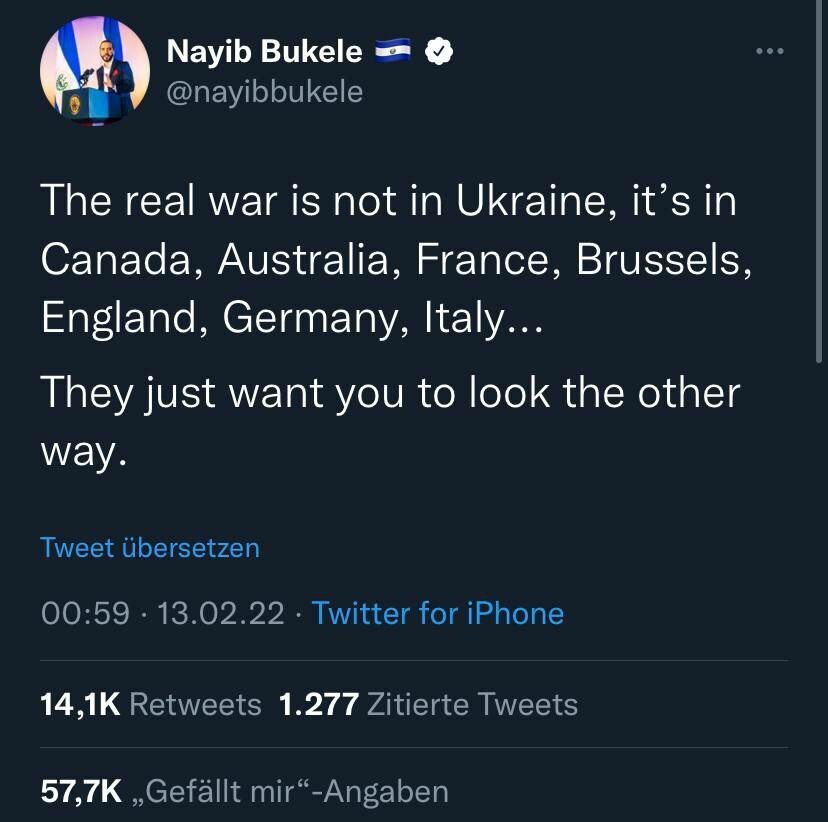Click the word Australia in the tweet

pyautogui.click(x=306, y=260)
